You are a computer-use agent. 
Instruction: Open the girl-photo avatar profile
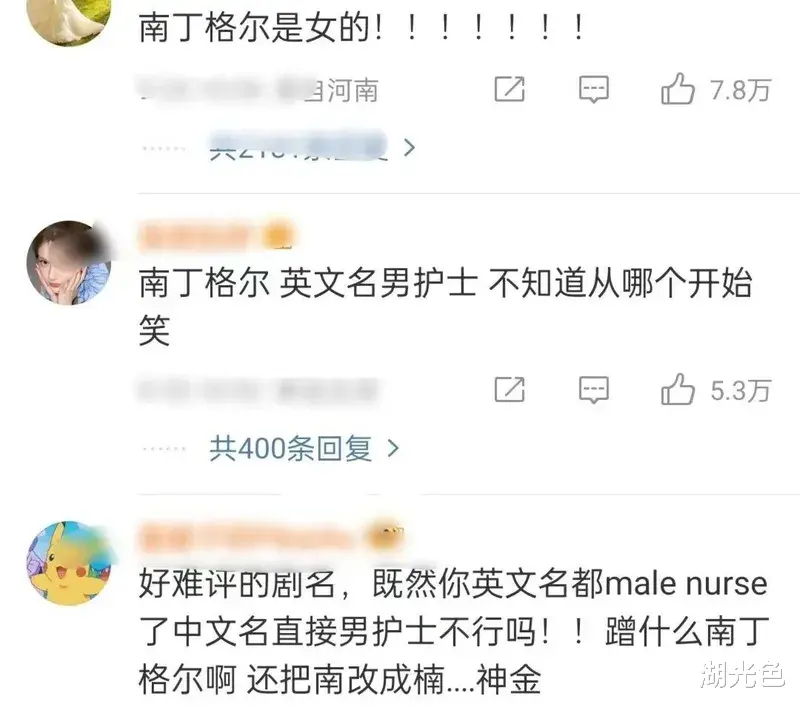(x=69, y=263)
